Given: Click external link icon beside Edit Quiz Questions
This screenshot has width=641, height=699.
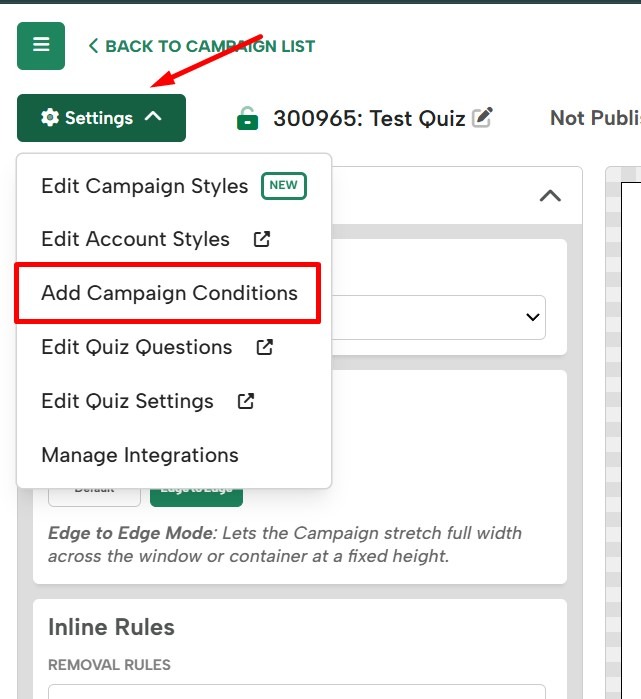Looking at the screenshot, I should [x=265, y=348].
